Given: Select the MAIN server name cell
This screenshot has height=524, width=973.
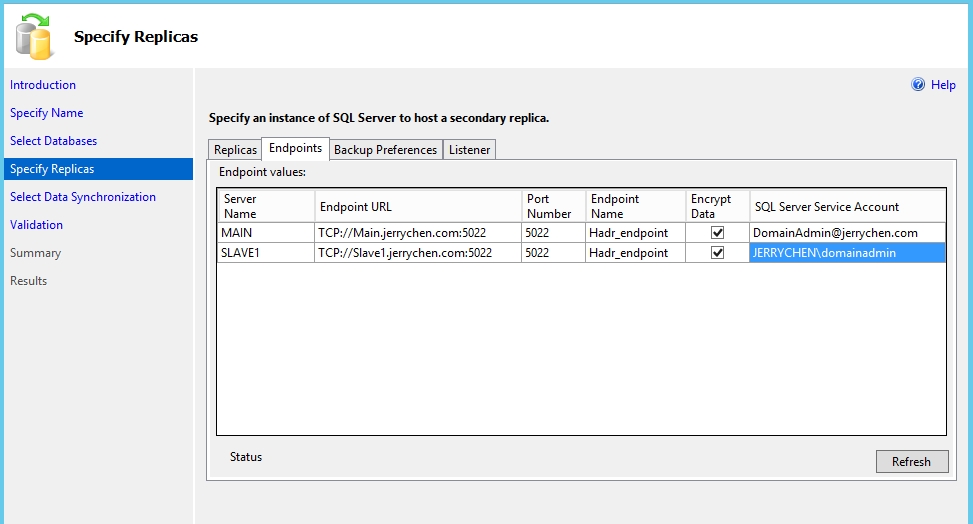Looking at the screenshot, I should click(x=266, y=233).
